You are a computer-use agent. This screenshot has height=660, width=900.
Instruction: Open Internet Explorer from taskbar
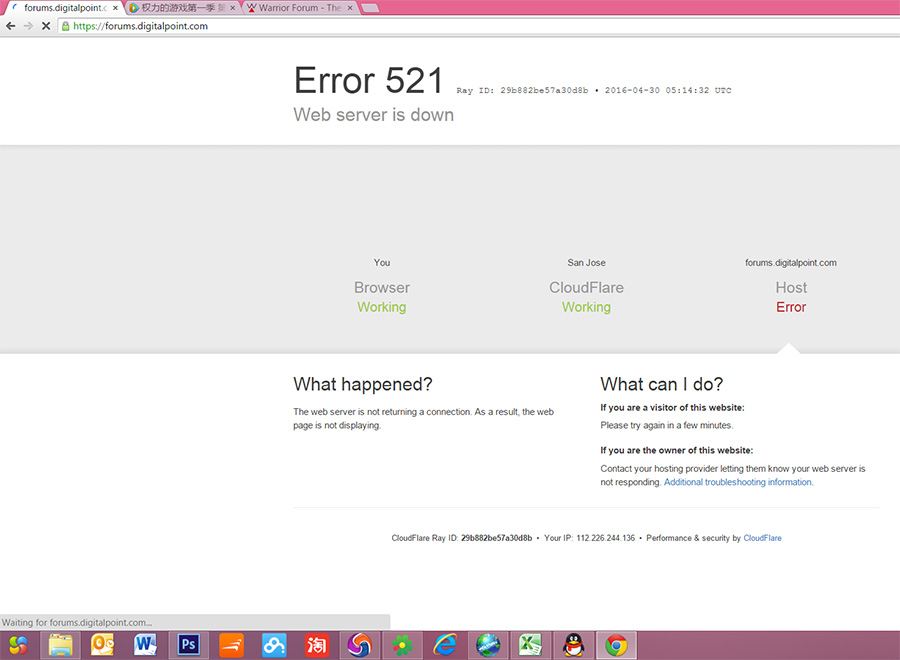pos(445,646)
